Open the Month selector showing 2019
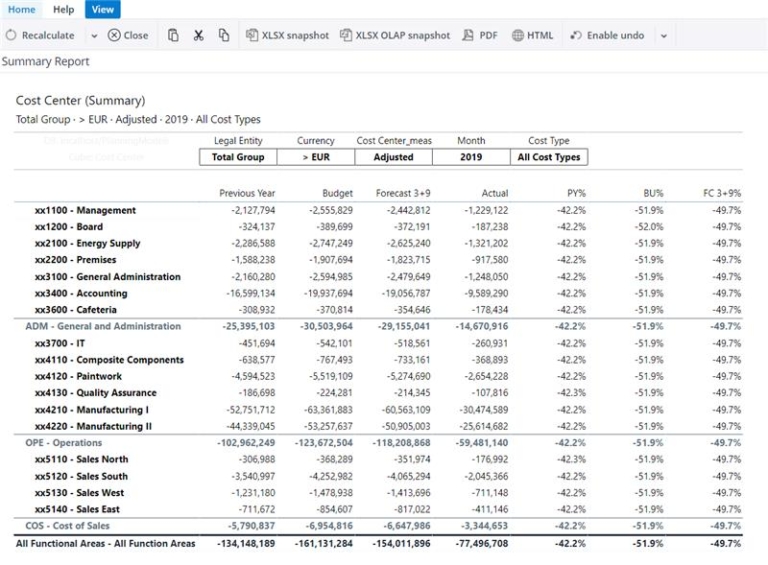 point(471,157)
